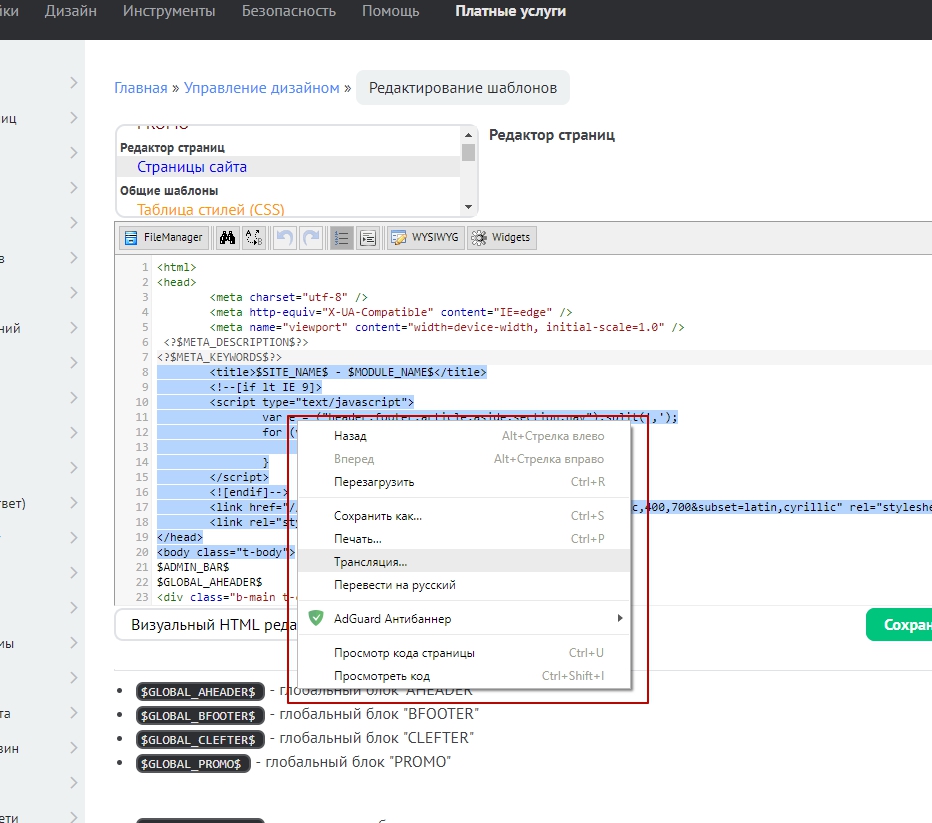Open Платные услуги in top menu
The image size is (932, 823).
[x=510, y=12]
